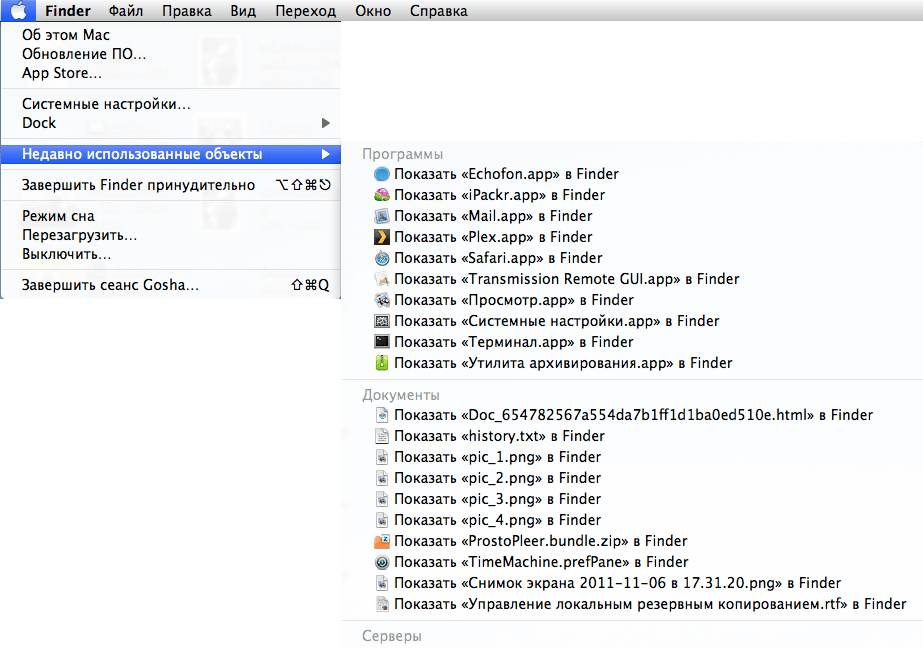
Task: Click the Transmission Remote GUI.app icon
Action: 382,279
